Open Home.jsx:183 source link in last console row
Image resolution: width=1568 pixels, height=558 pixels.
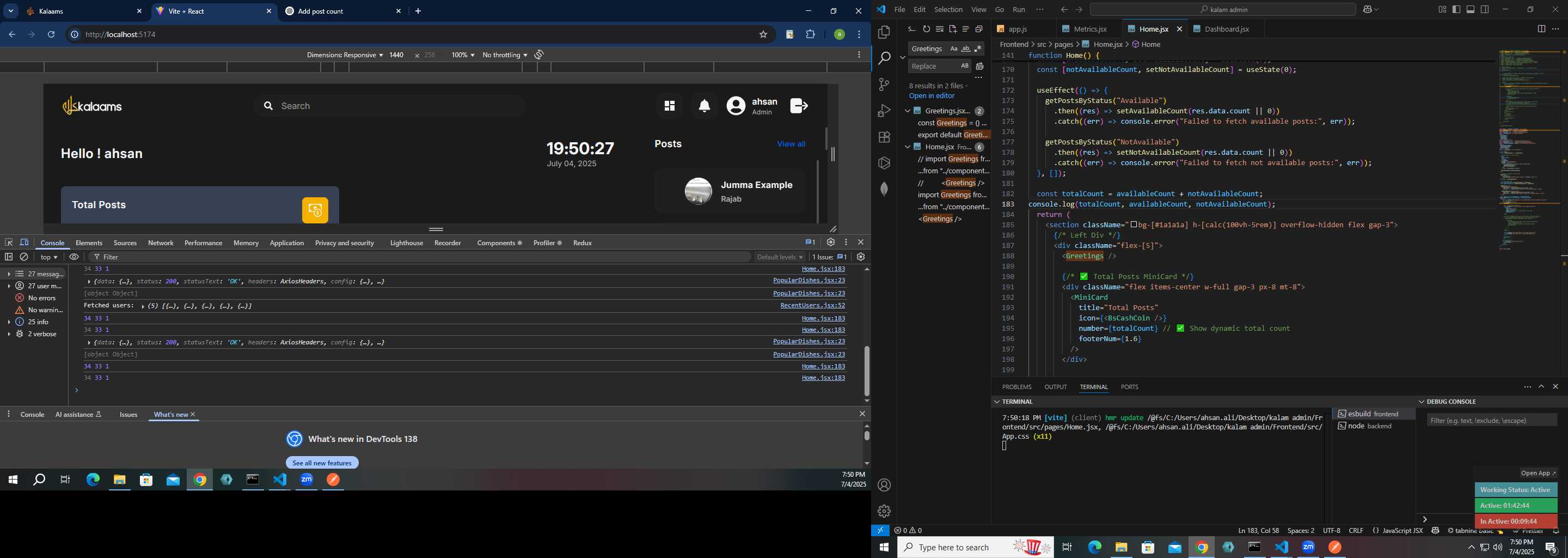pos(823,378)
